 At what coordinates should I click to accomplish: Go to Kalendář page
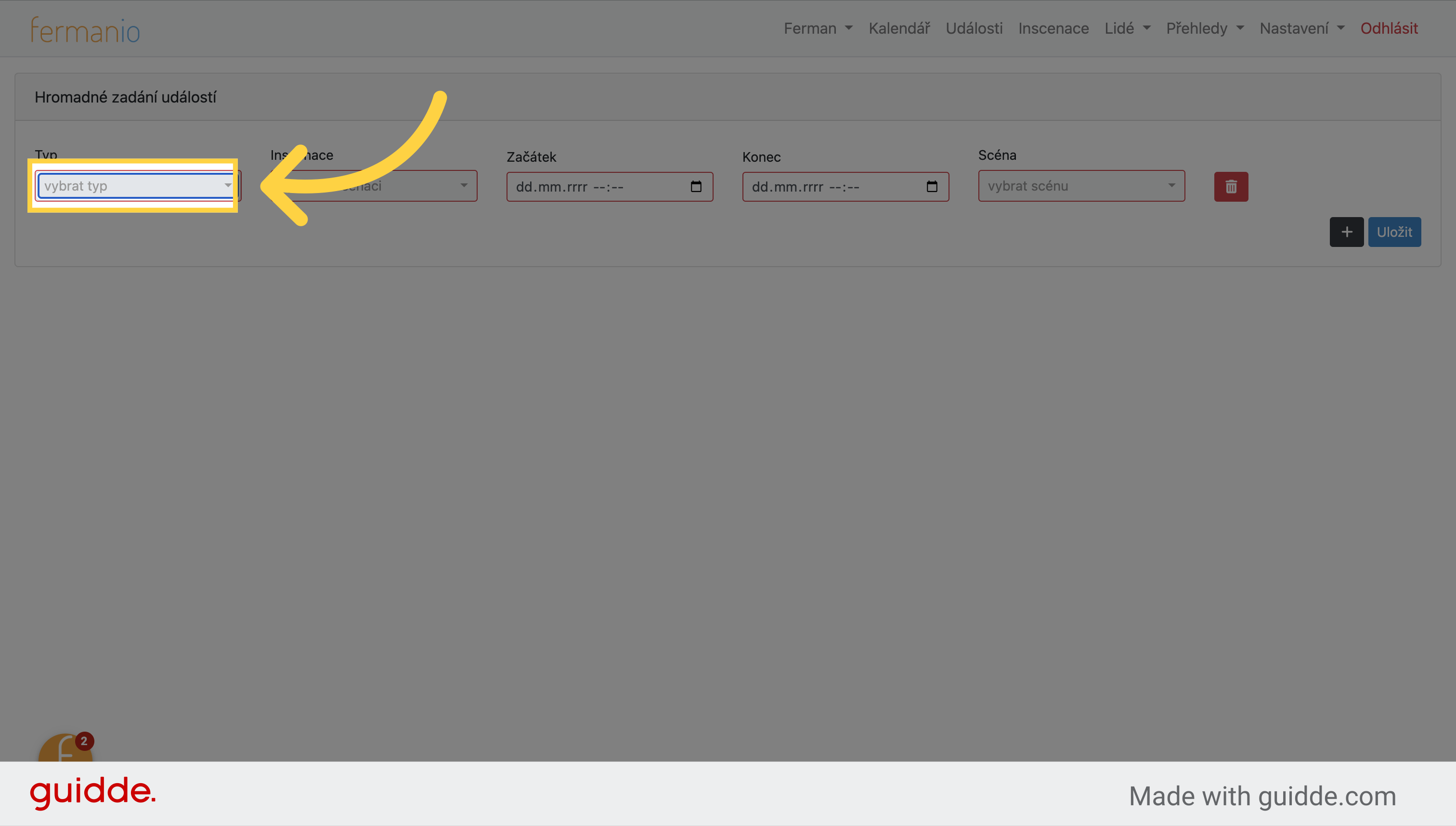[899, 28]
